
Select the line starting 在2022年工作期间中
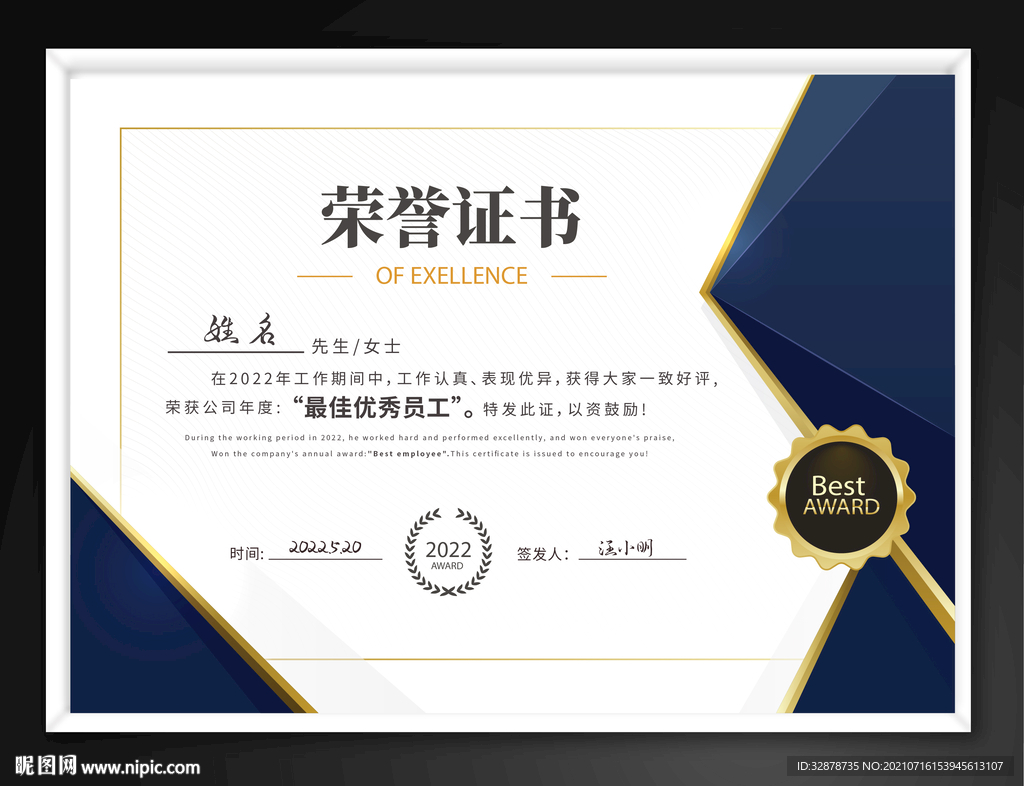coord(465,379)
